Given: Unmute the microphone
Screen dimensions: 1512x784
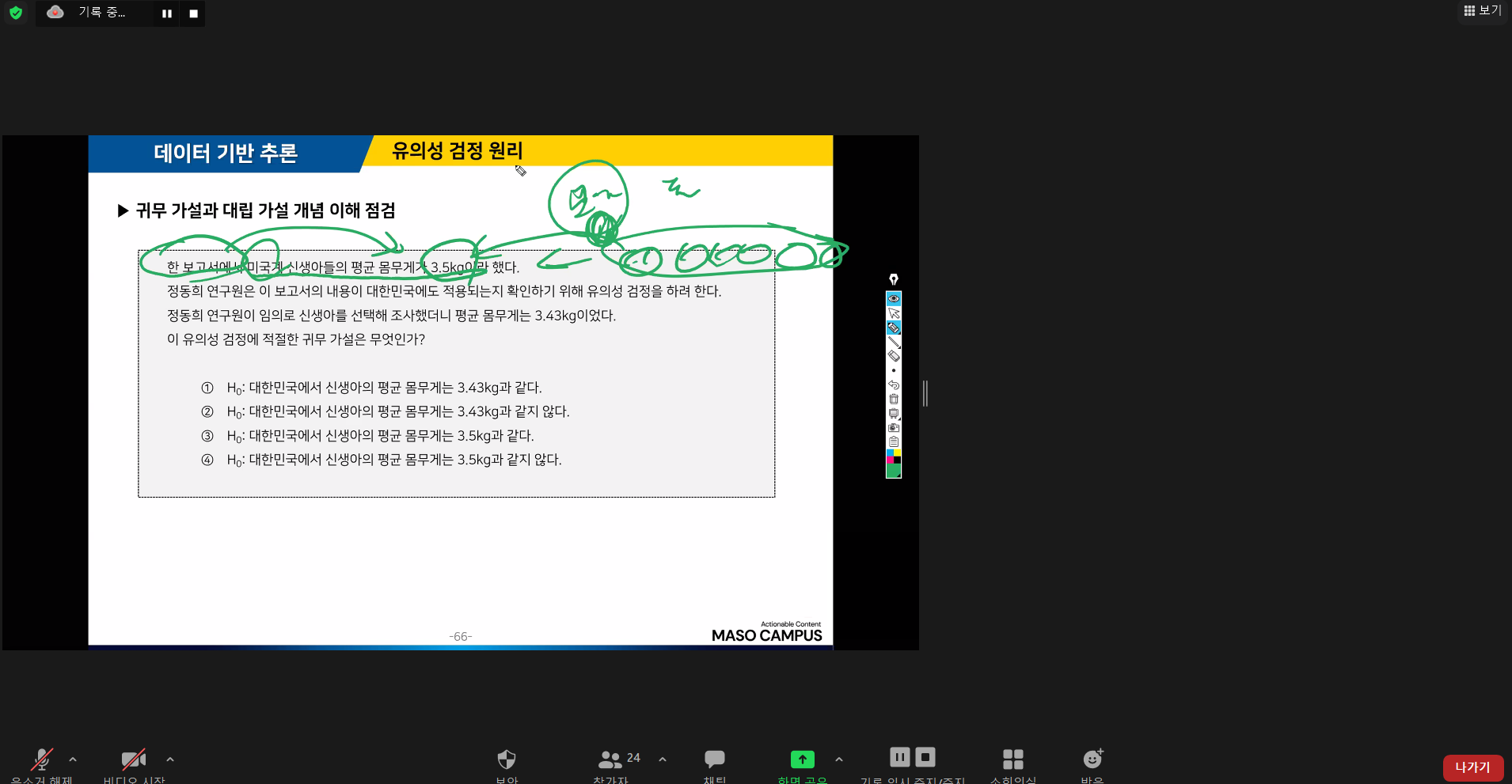Looking at the screenshot, I should (x=41, y=760).
